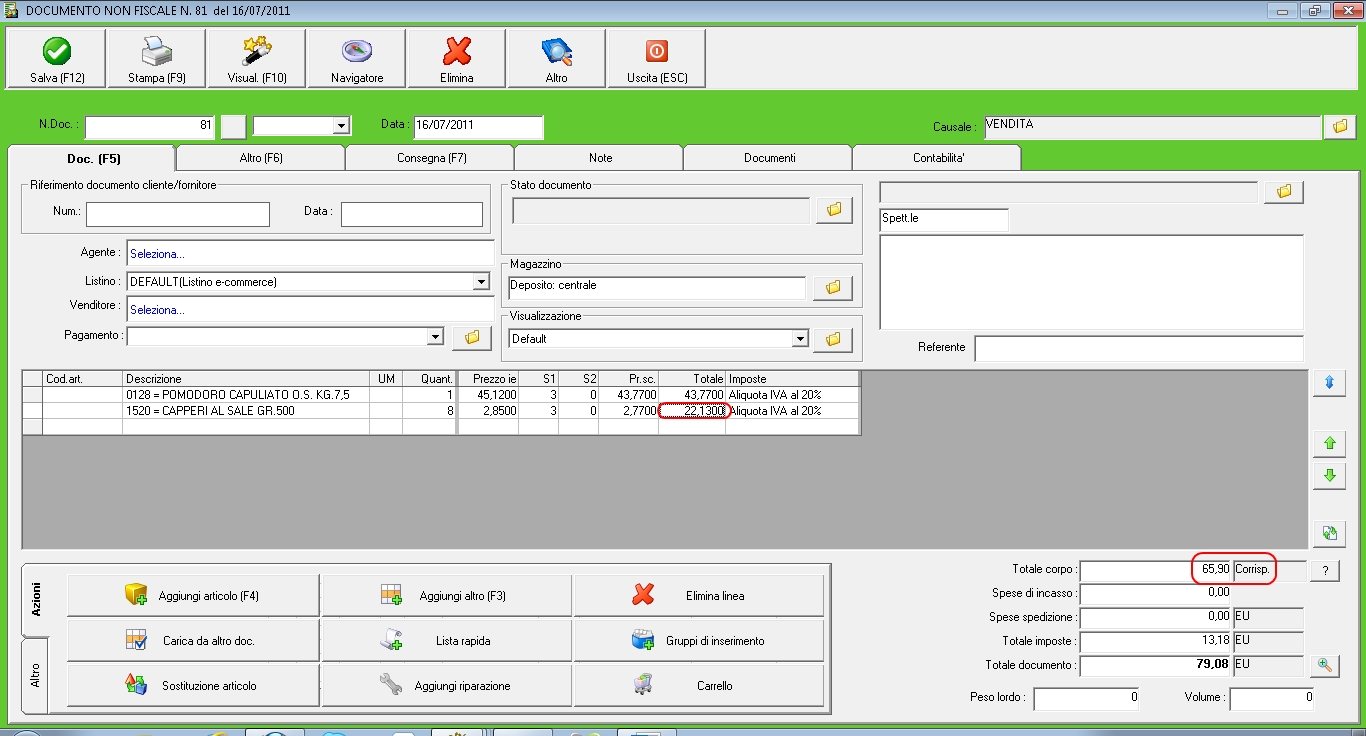Image resolution: width=1366 pixels, height=736 pixels.
Task: Exit using Uscita (ESC) button
Action: (657, 52)
